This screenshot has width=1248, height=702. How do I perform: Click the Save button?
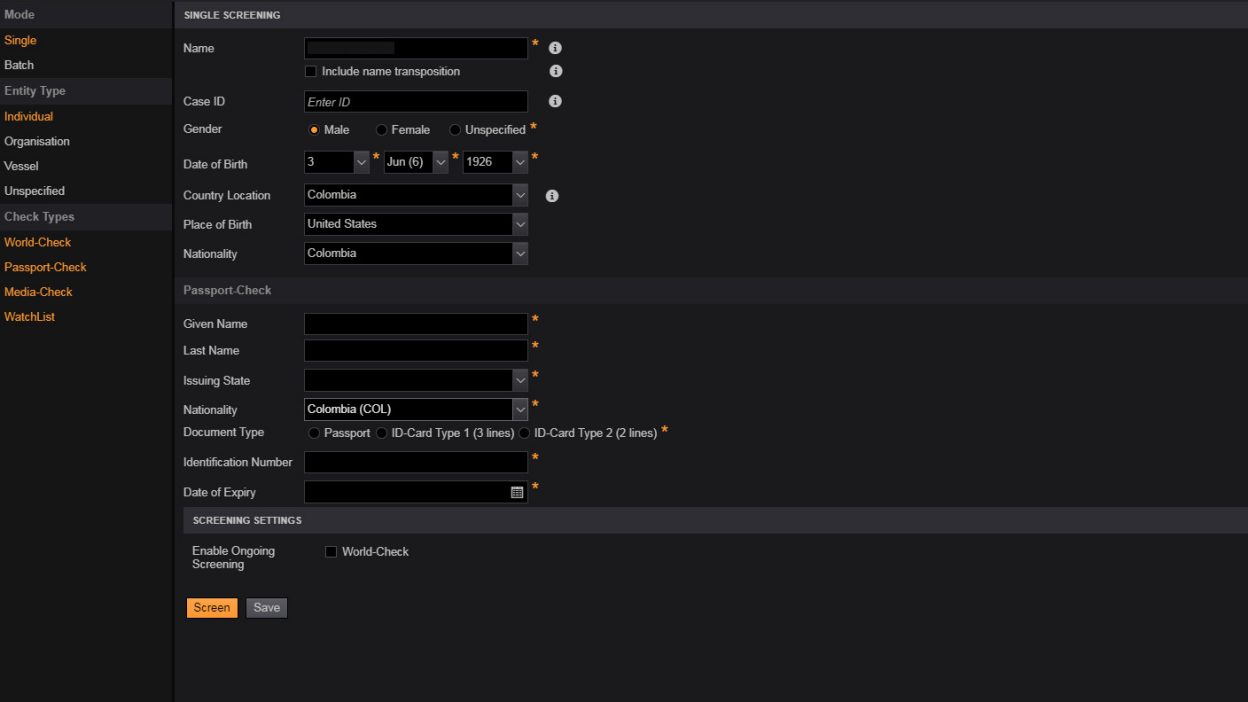(x=266, y=608)
